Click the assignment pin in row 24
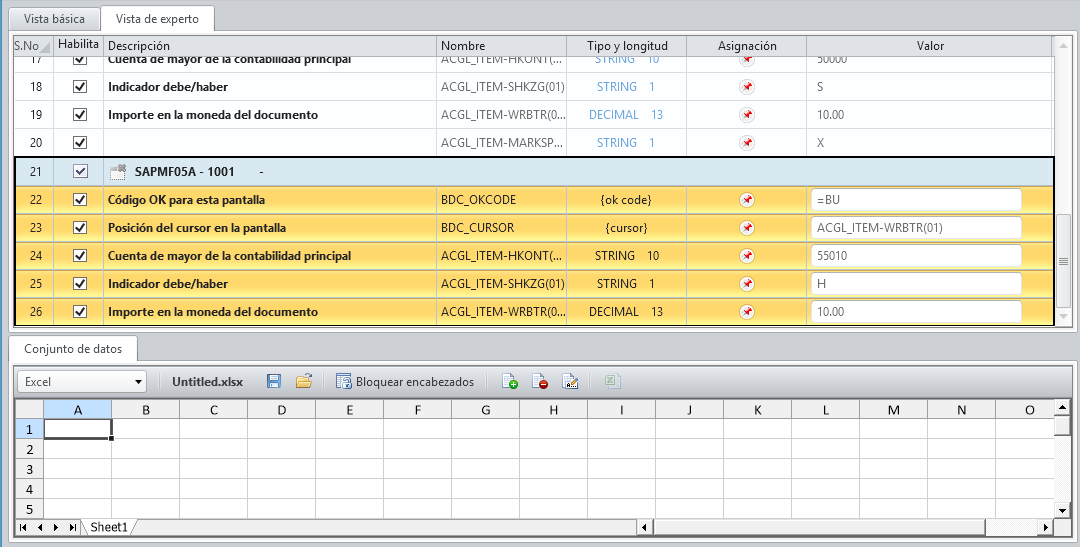This screenshot has width=1080, height=547. coord(747,256)
